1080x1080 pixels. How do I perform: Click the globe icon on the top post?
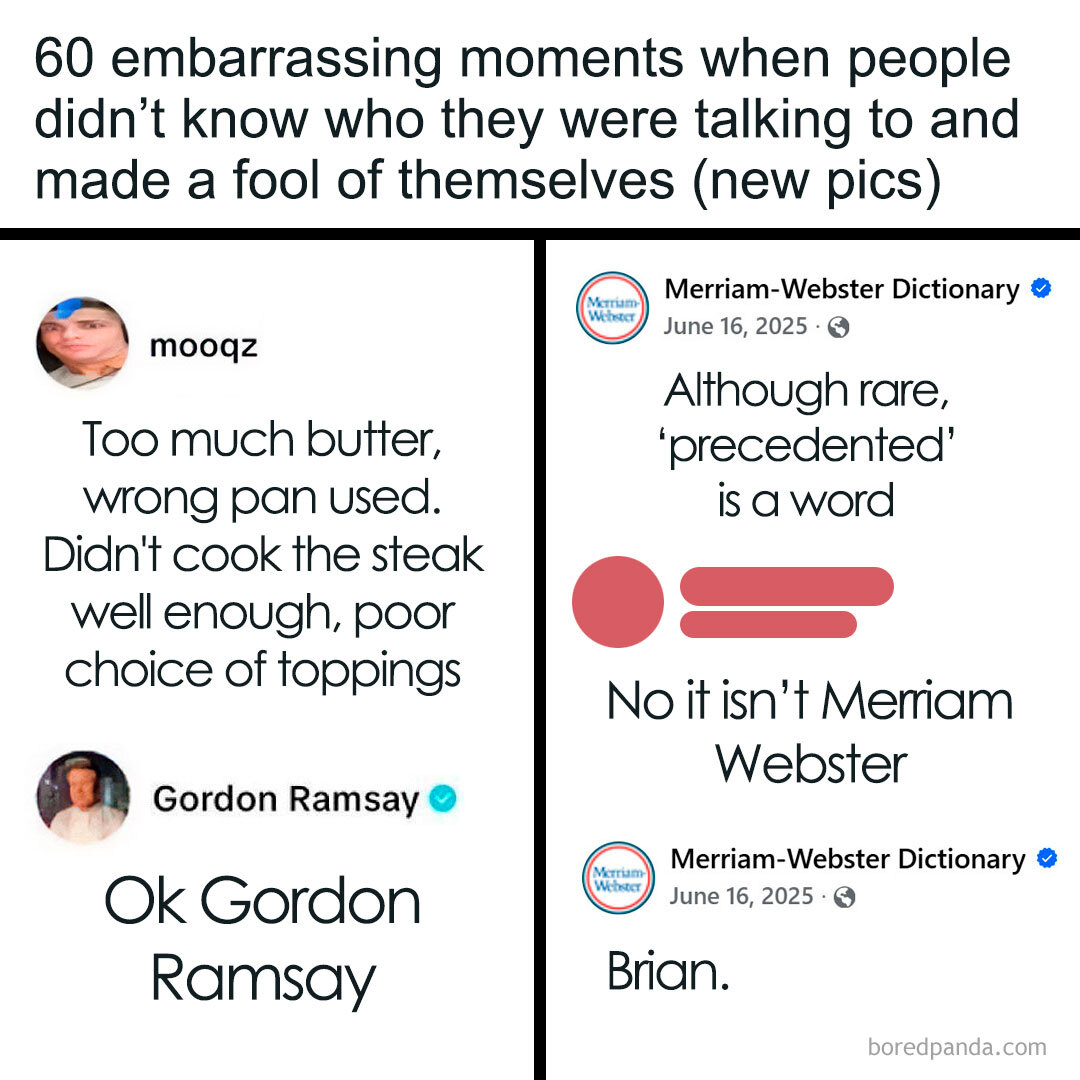[x=838, y=327]
